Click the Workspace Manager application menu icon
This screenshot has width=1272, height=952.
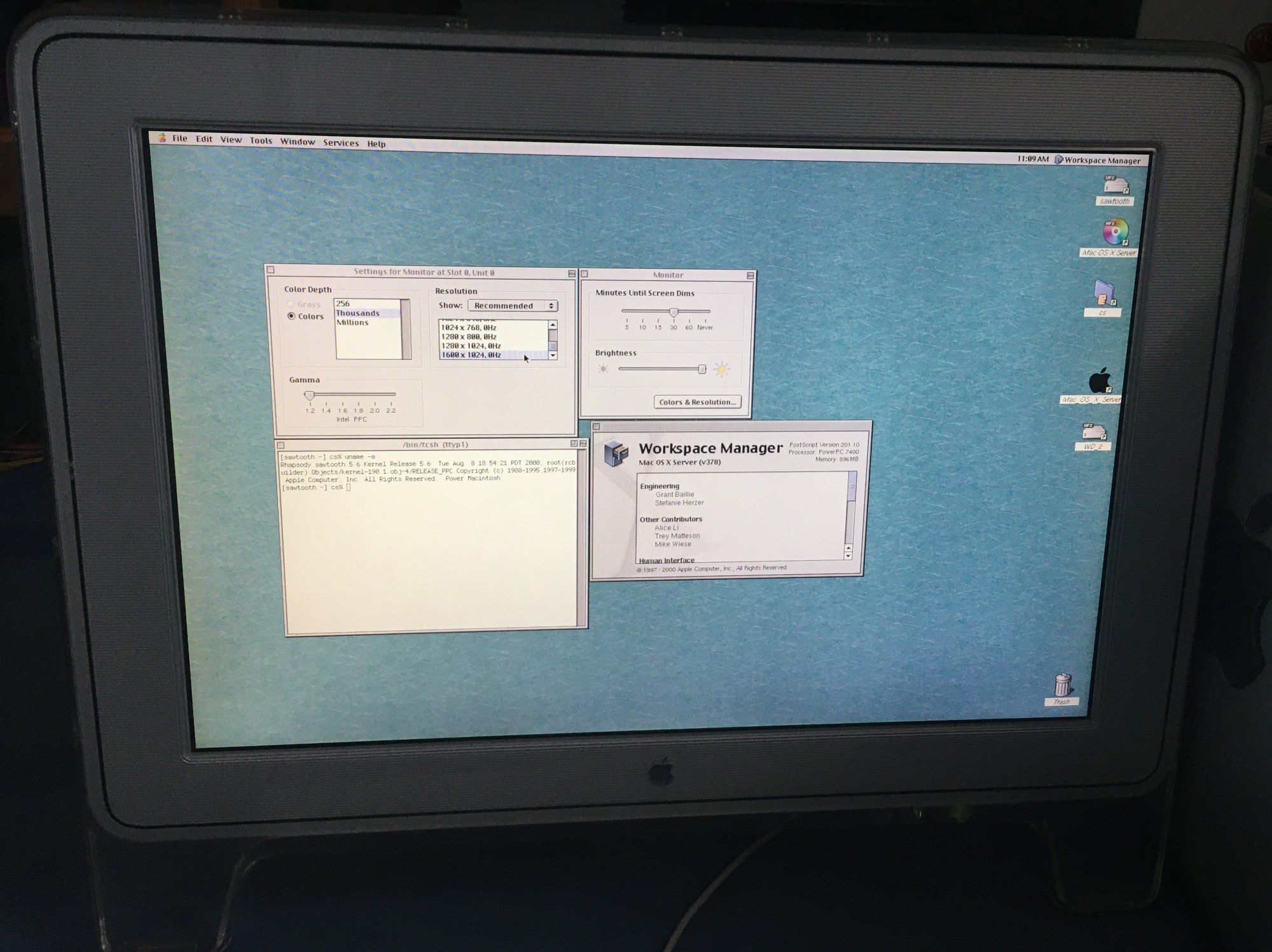(x=1059, y=160)
